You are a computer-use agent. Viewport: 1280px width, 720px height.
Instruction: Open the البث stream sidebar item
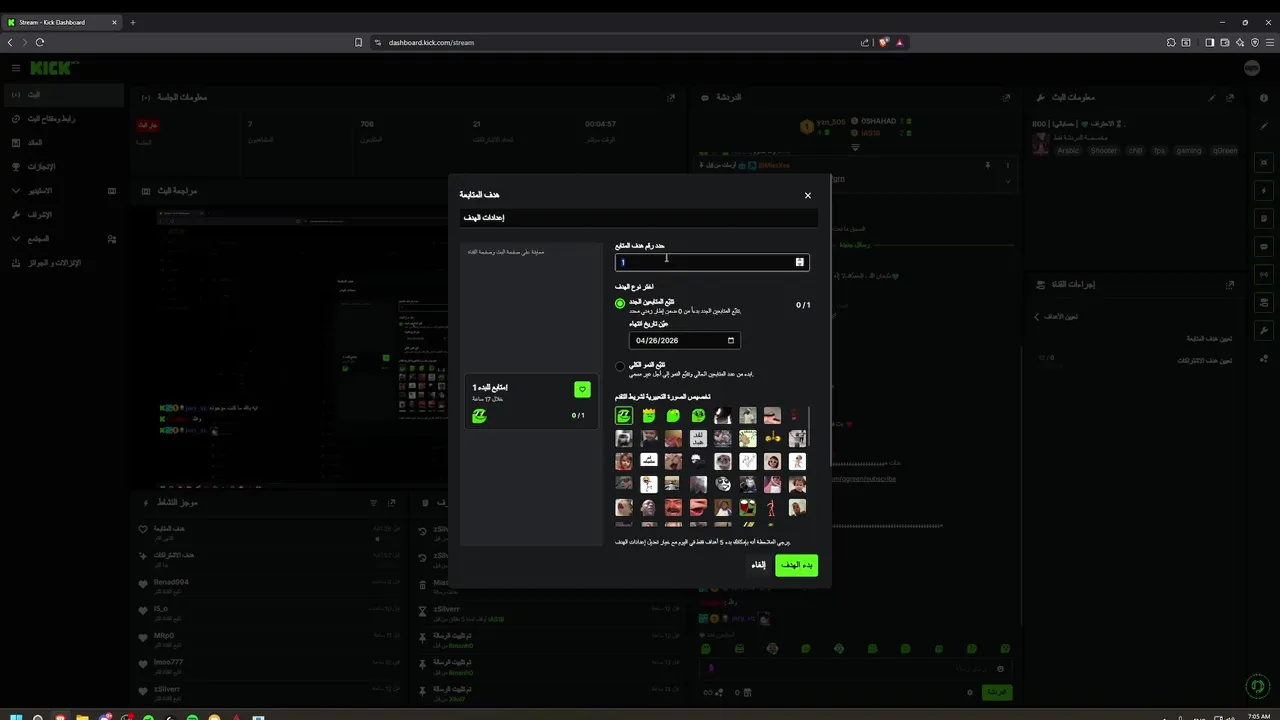click(63, 94)
